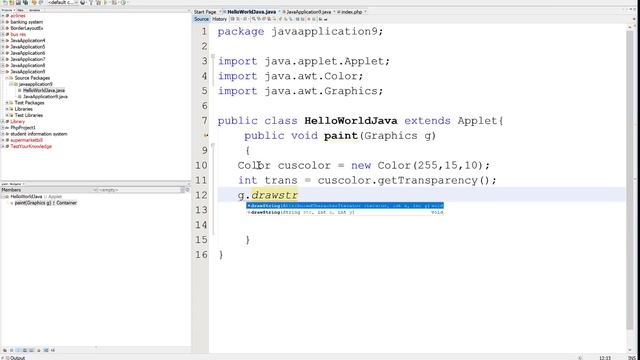This screenshot has height=360, width=640.
Task: Click the editor vertical scrollbar
Action: (630, 180)
